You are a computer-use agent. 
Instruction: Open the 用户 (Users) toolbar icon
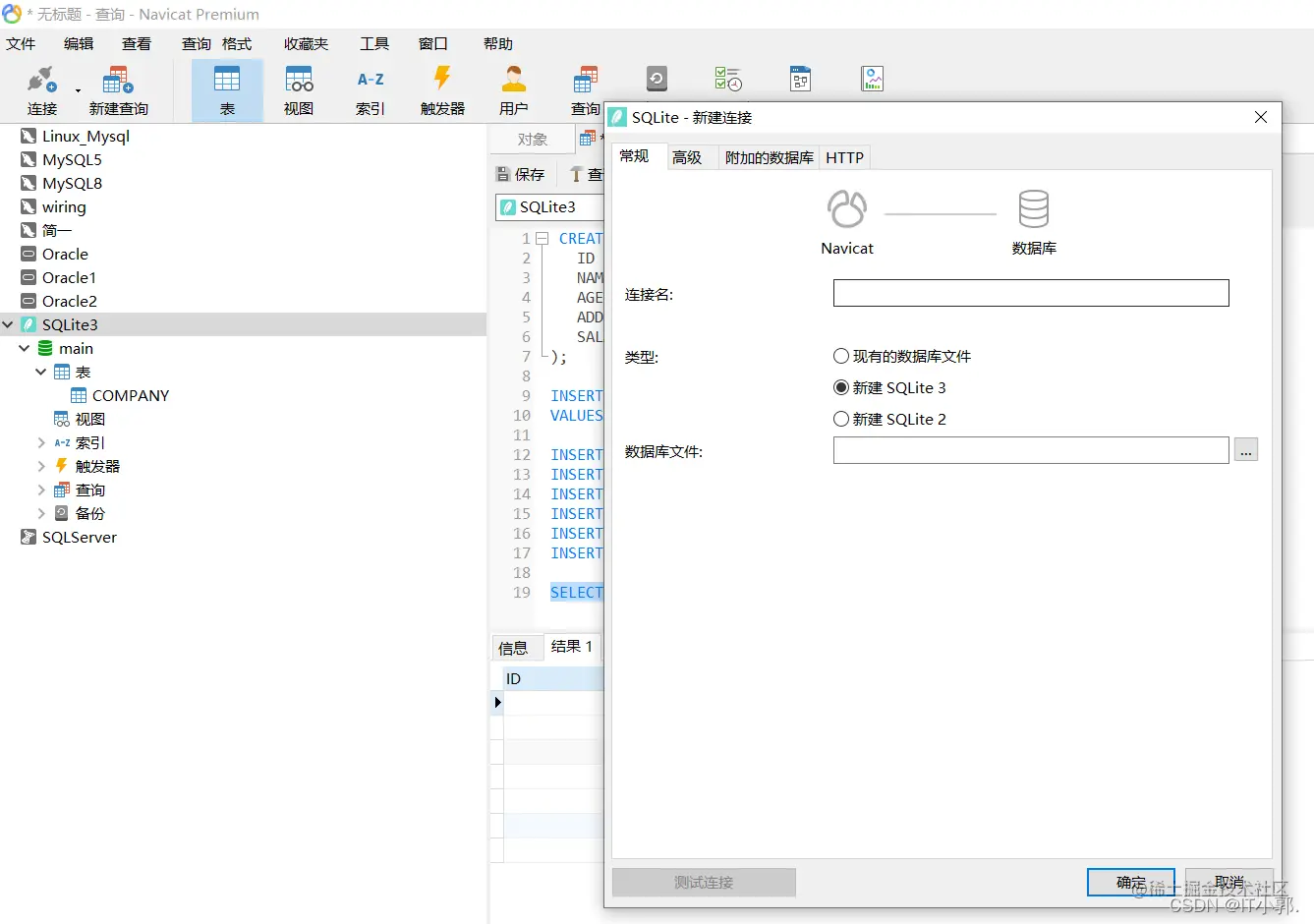[x=514, y=88]
